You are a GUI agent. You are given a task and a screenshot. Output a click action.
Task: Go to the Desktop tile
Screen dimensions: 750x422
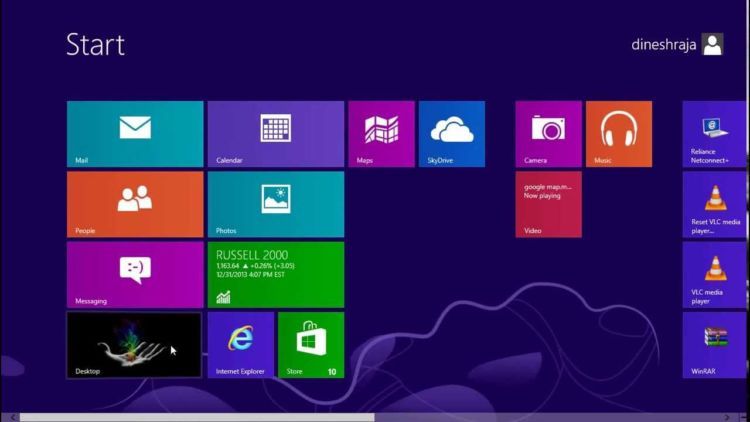134,345
